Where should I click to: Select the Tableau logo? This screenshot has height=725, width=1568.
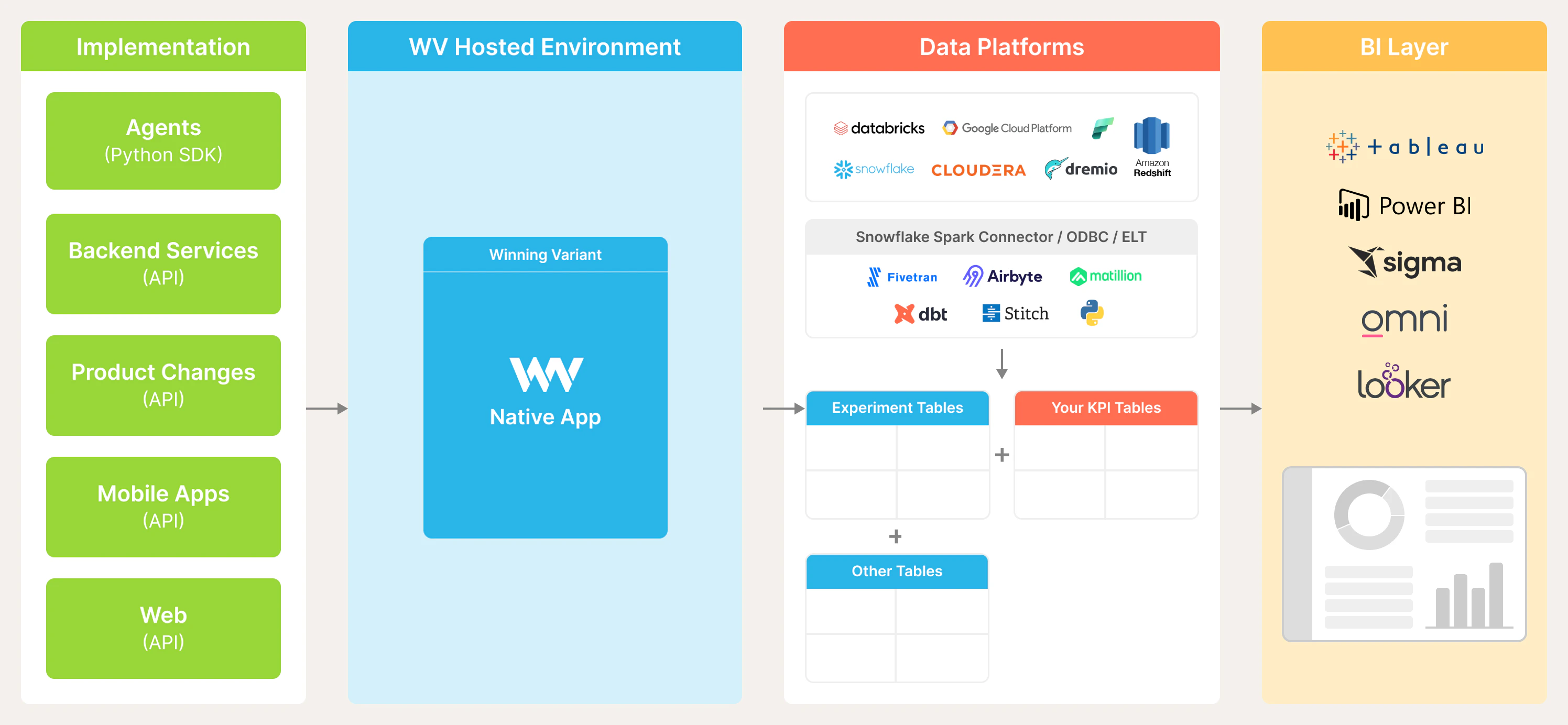pyautogui.click(x=1404, y=147)
